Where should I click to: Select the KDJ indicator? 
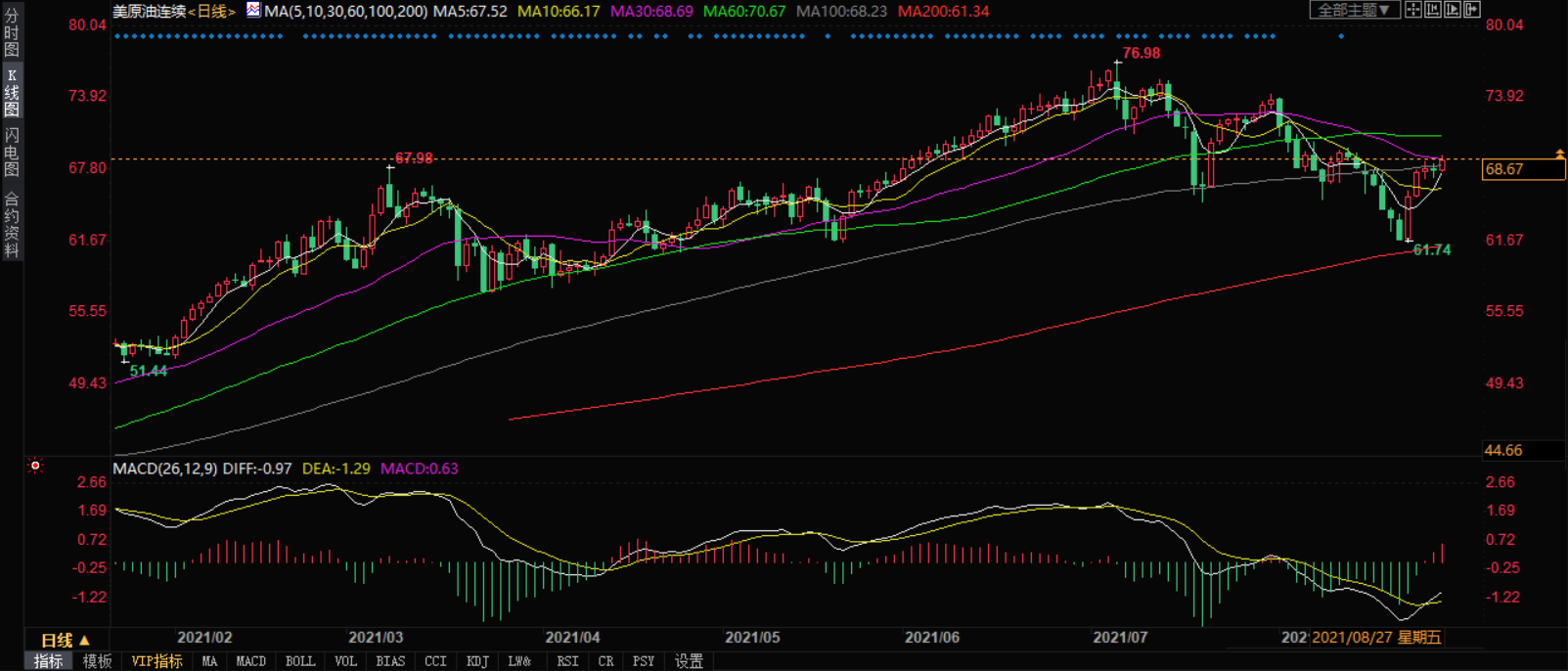click(476, 661)
